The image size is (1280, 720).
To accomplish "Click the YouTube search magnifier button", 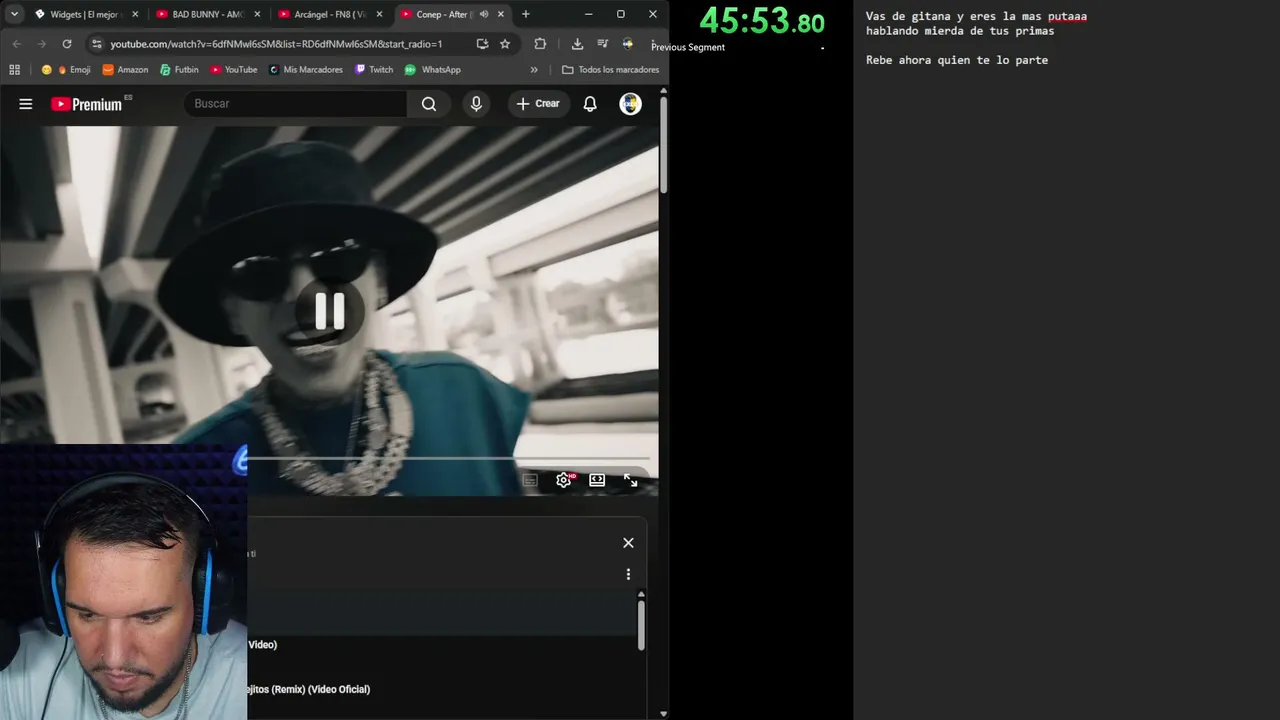I will [x=429, y=104].
